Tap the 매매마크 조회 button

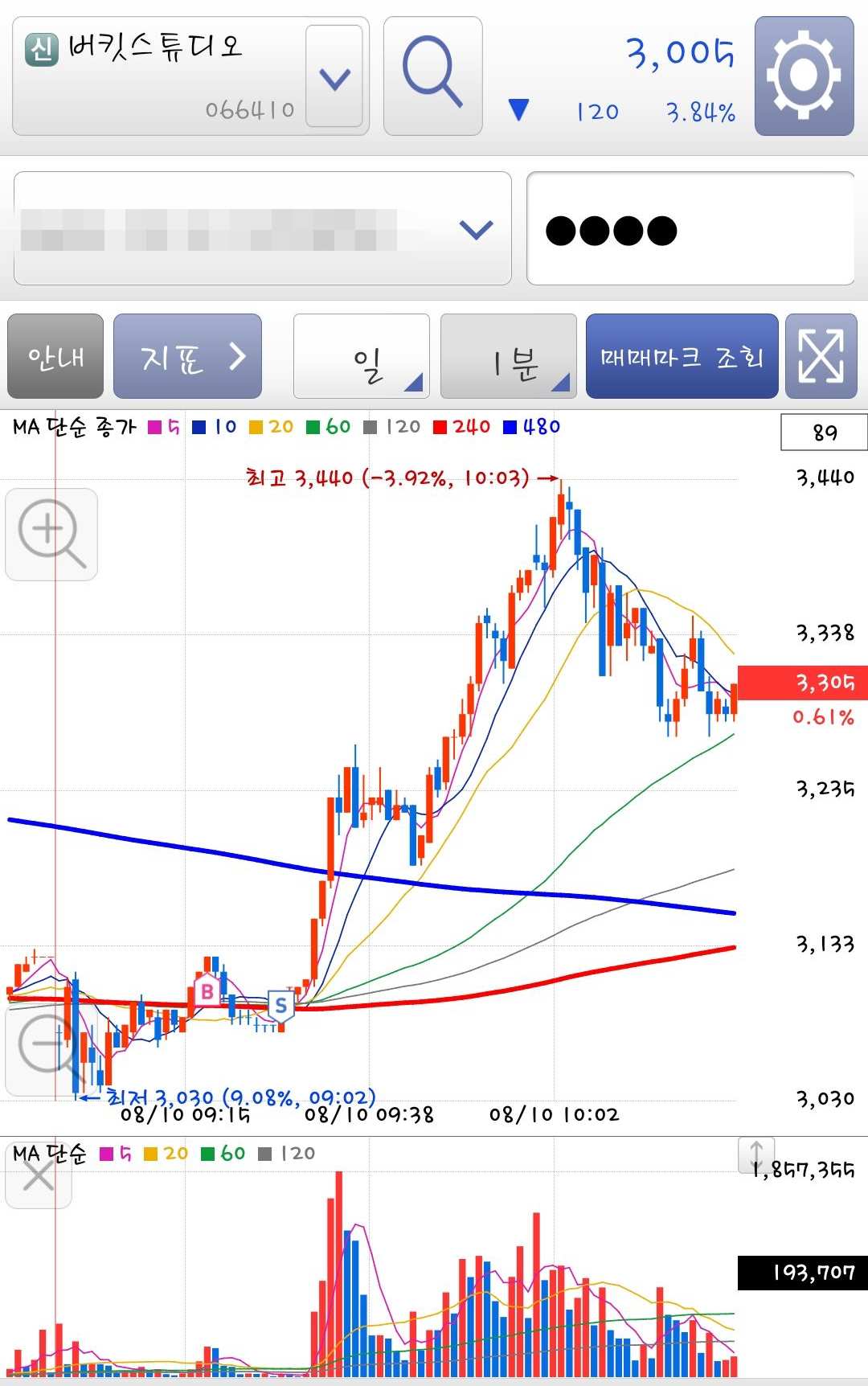coord(682,356)
